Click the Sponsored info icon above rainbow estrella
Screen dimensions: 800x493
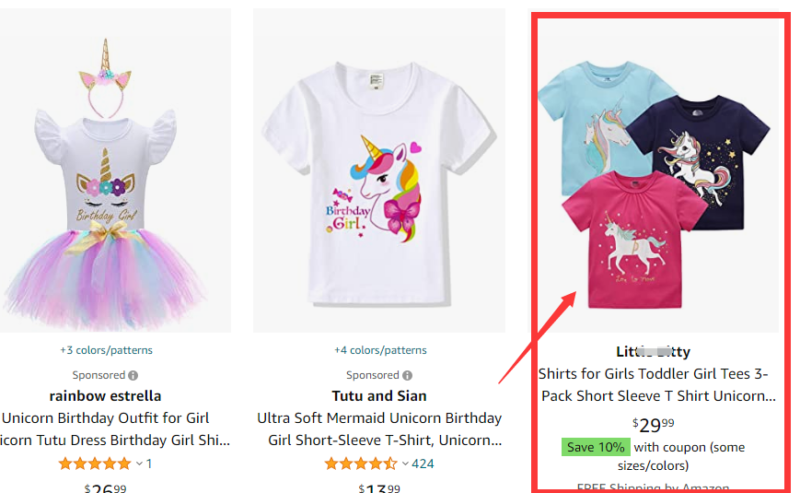click(134, 375)
